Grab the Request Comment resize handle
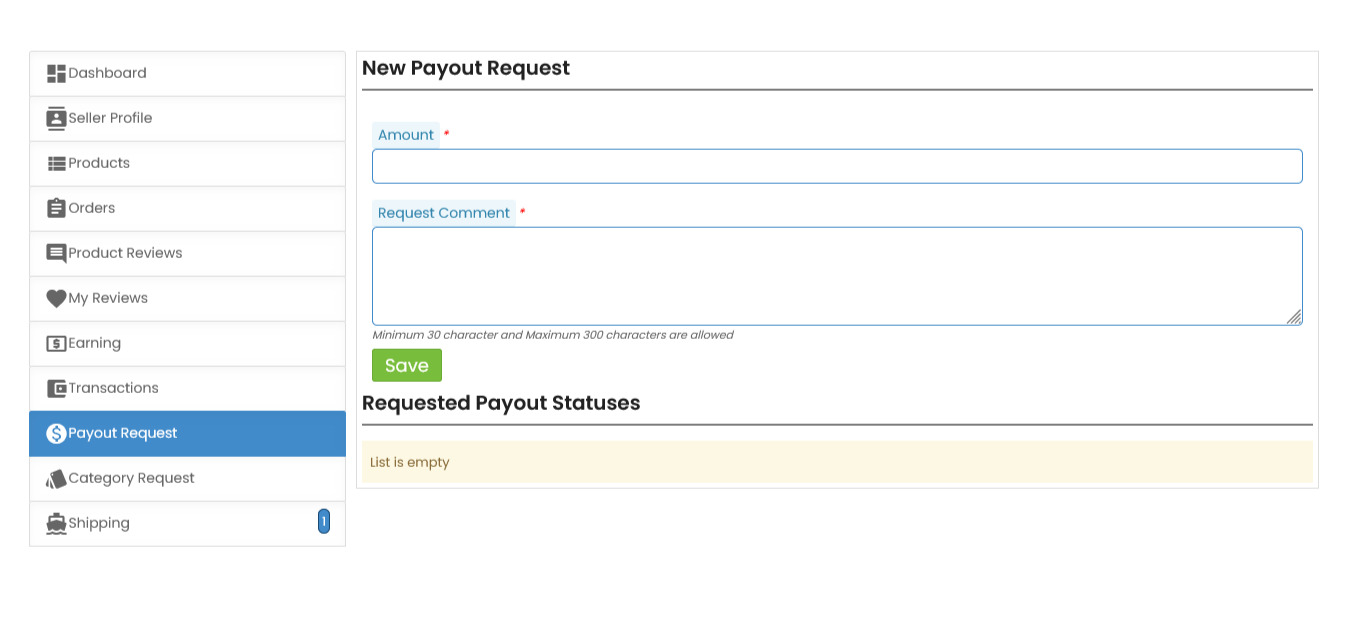The height and width of the screenshot is (624, 1345). pos(1294,317)
